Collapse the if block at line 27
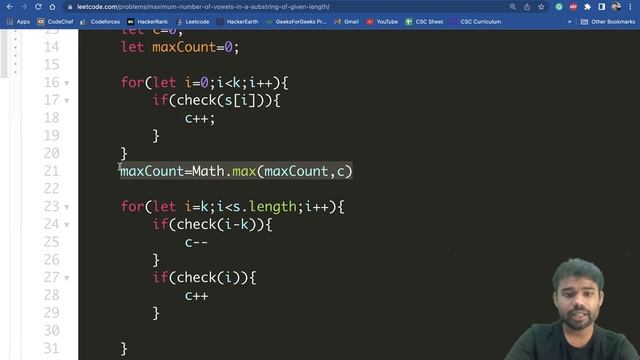Screen dimensions: 640x360 point(67,278)
